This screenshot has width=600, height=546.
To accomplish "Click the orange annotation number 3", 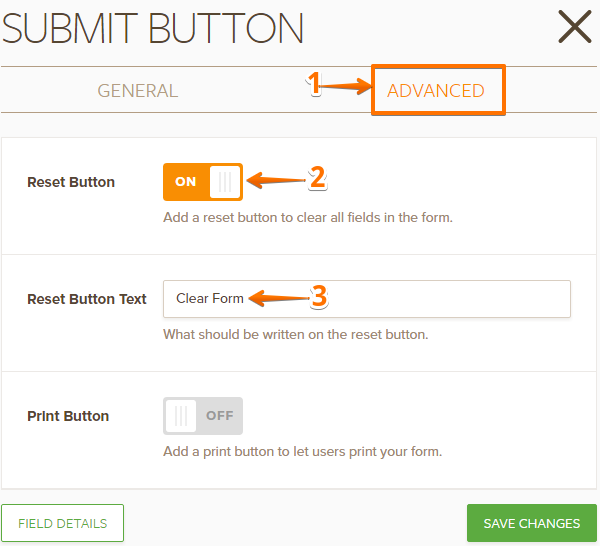I will (319, 296).
